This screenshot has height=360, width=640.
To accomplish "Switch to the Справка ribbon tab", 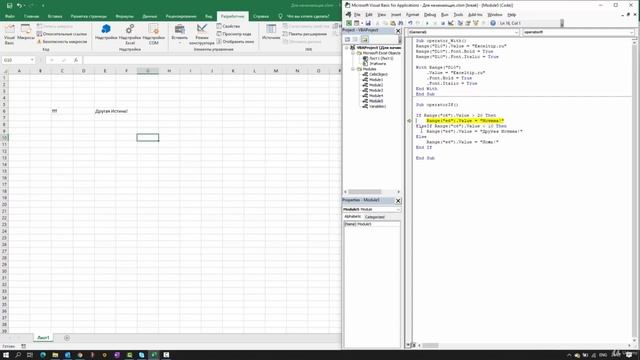I will 261,16.
